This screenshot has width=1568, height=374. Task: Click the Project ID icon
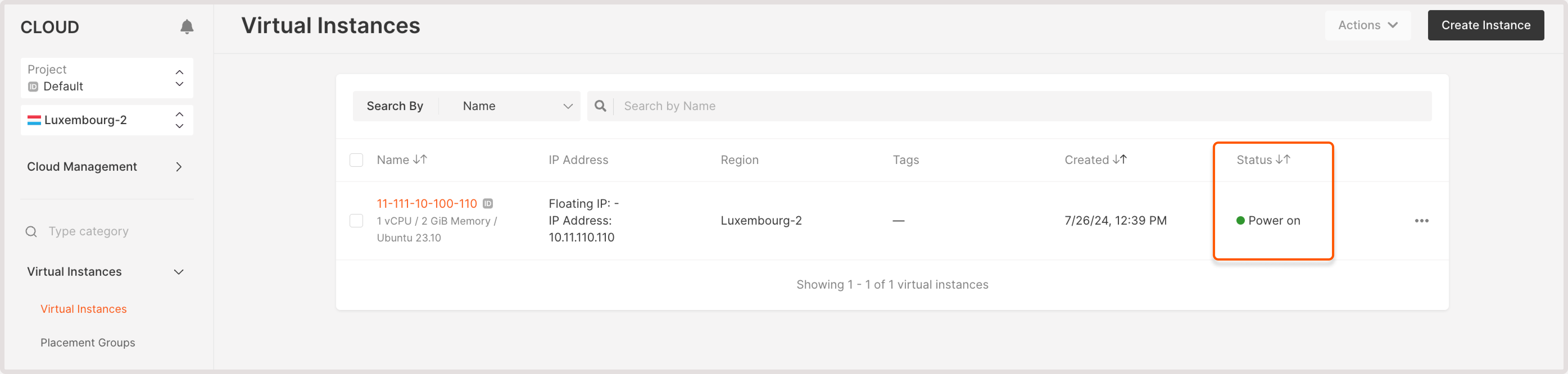[x=33, y=86]
